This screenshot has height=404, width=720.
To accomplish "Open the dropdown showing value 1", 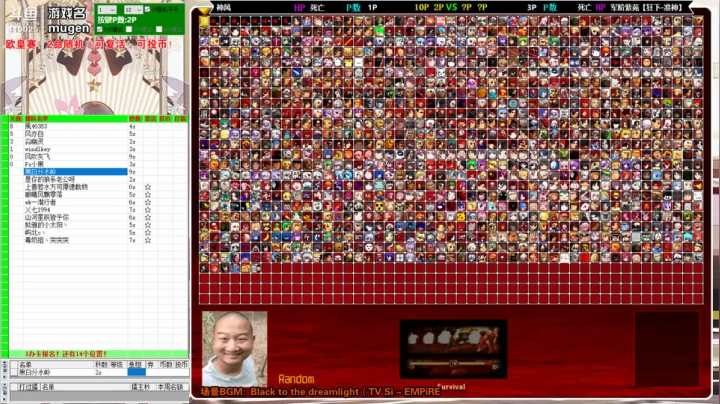I will click(x=107, y=10).
